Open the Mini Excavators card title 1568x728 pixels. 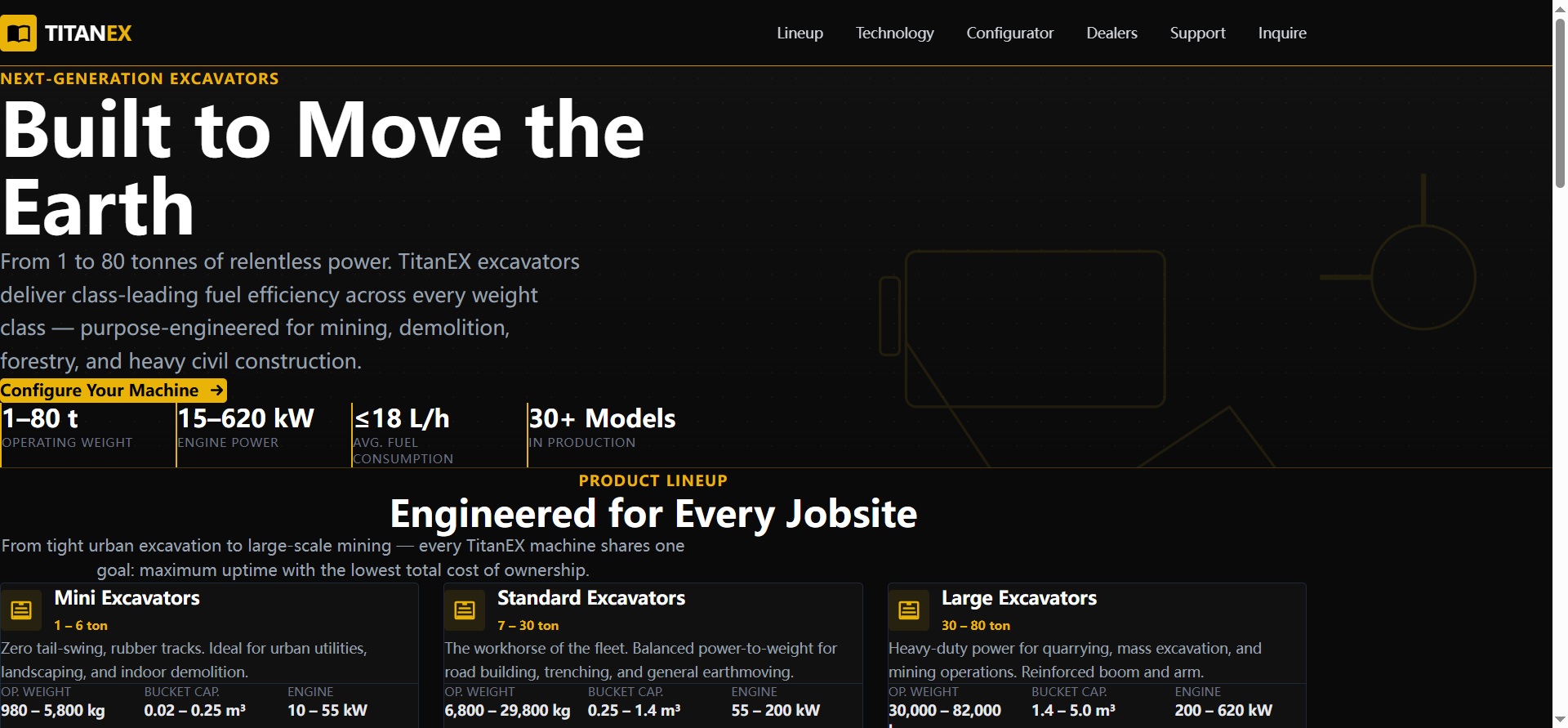coord(127,598)
